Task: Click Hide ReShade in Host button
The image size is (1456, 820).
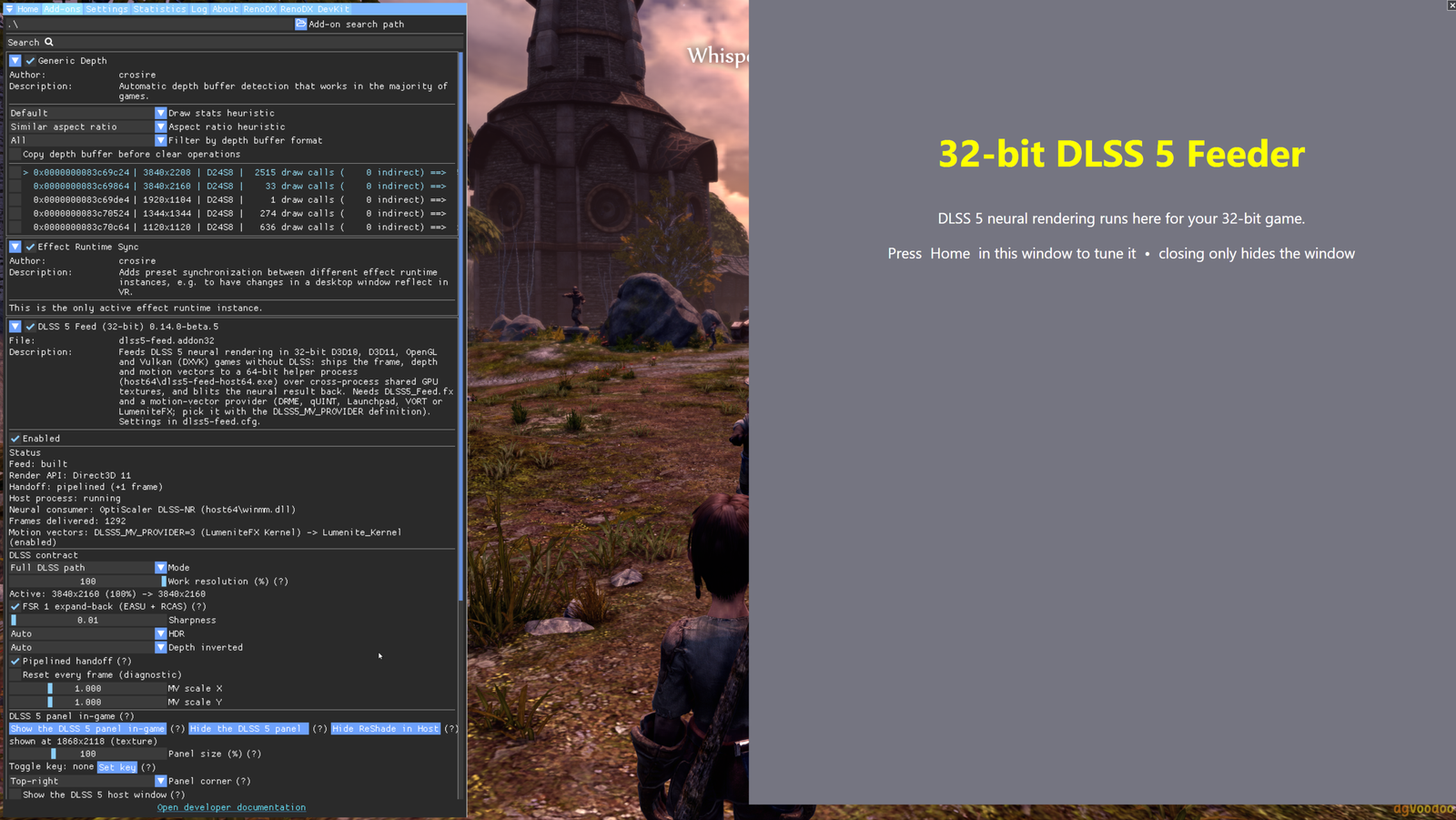Action: 385,728
